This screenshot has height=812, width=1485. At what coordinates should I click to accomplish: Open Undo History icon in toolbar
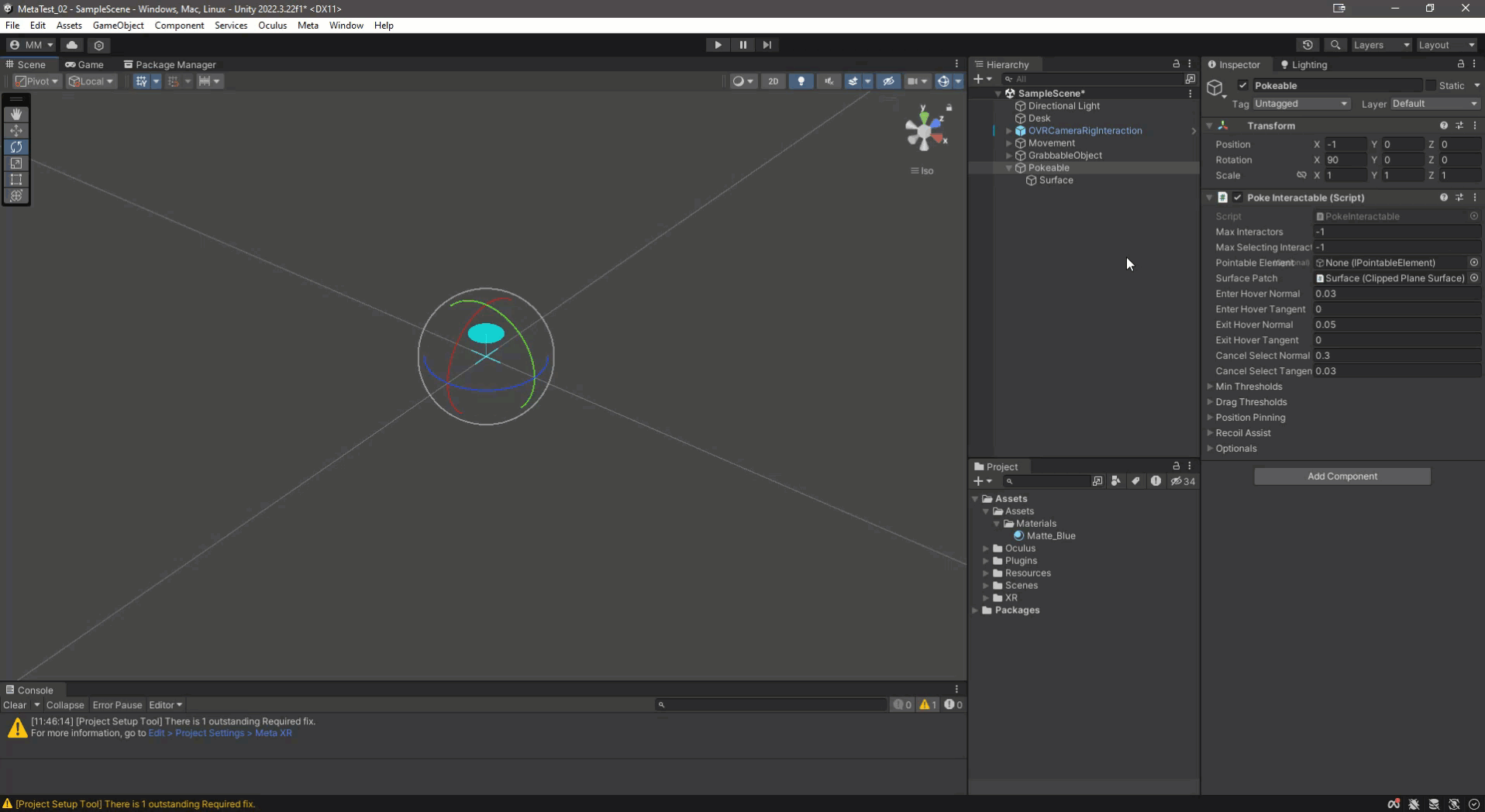(1308, 45)
